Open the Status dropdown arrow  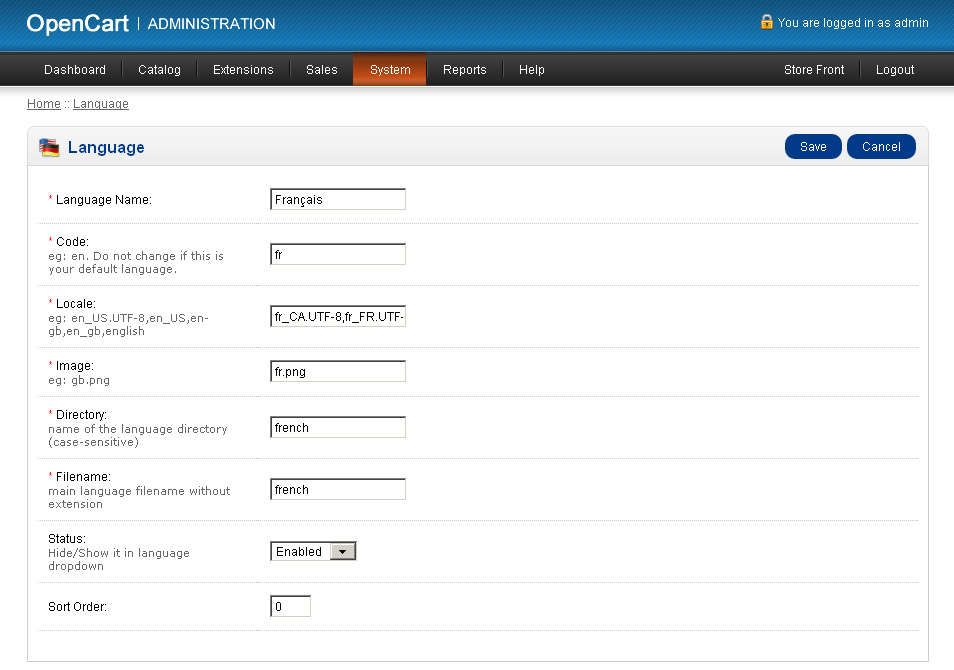coord(342,552)
